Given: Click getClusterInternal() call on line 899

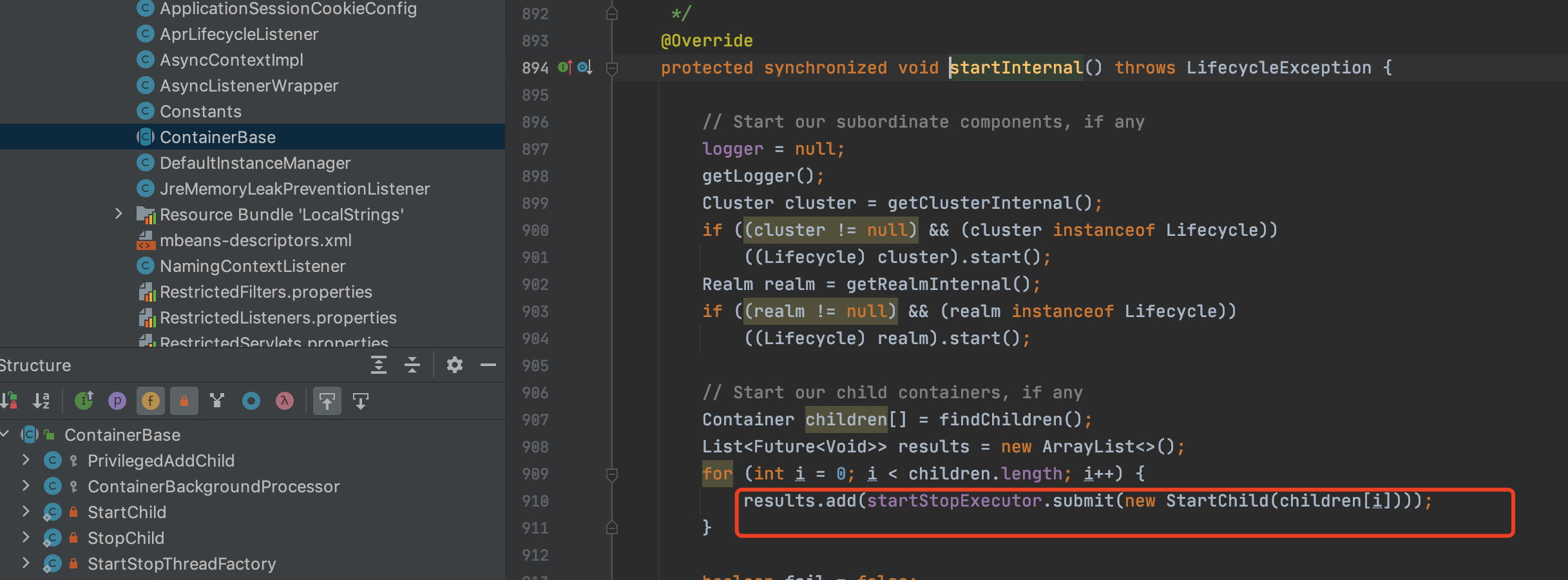Looking at the screenshot, I should (x=990, y=203).
